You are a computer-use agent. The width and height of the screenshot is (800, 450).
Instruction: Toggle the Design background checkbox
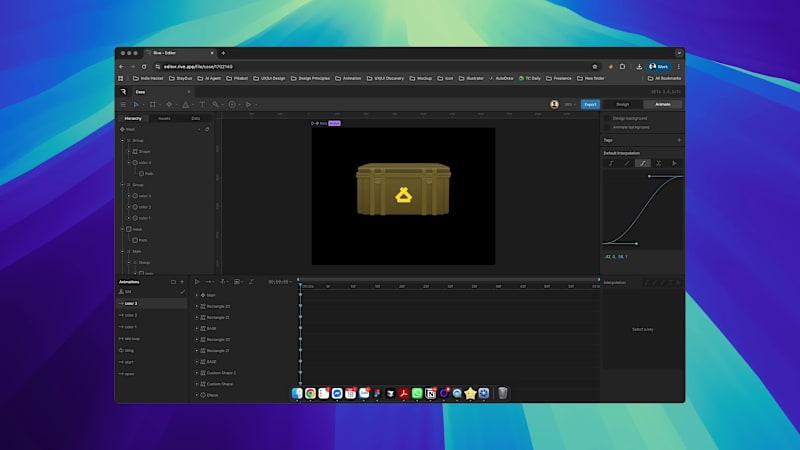tap(607, 118)
